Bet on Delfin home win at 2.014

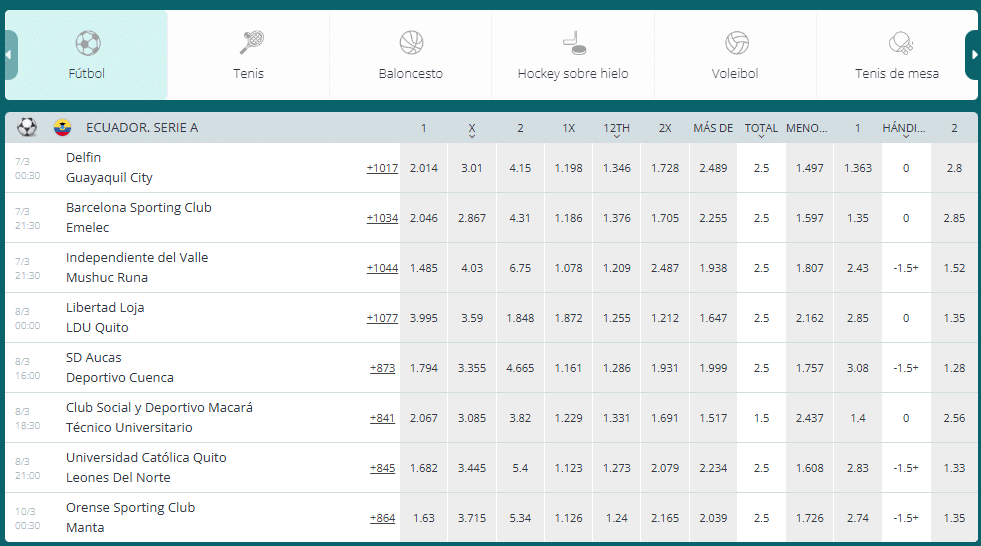(424, 168)
